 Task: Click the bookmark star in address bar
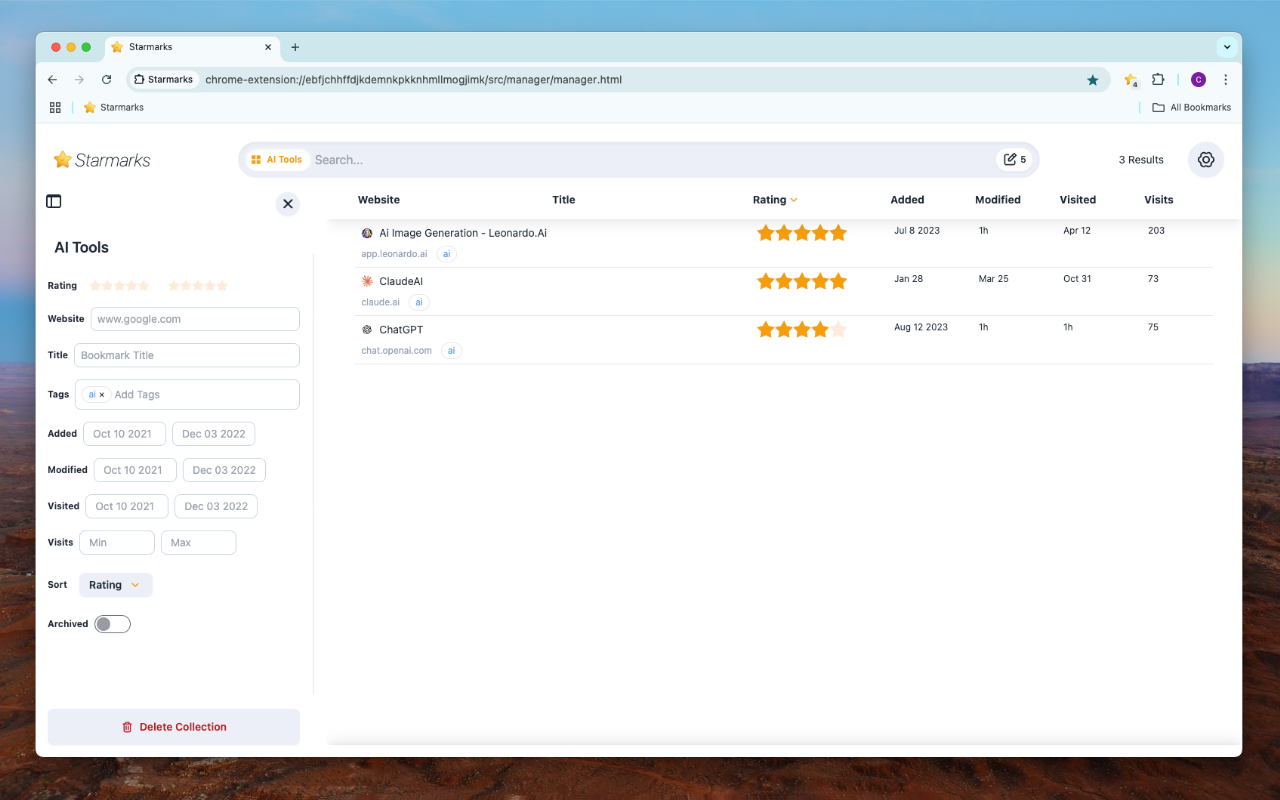point(1092,80)
